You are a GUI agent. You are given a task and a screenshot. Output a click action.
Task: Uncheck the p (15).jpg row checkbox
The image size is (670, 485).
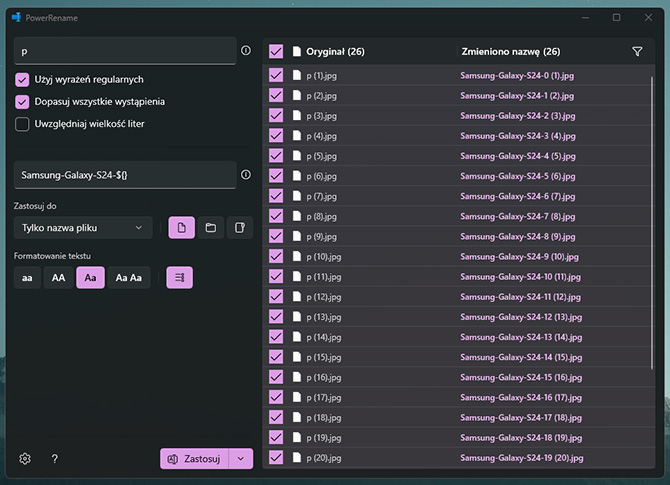tap(276, 357)
